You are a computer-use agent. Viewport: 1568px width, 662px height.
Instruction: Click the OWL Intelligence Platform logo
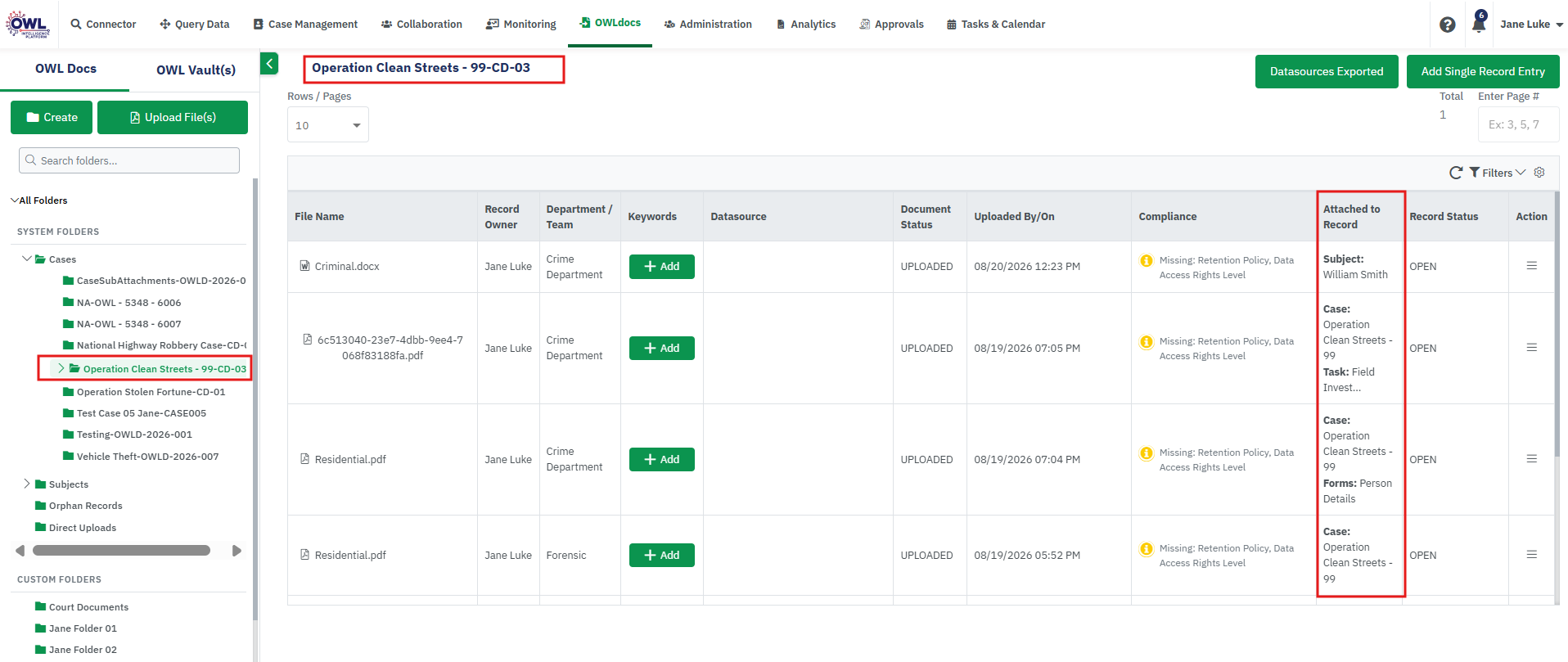[29, 24]
